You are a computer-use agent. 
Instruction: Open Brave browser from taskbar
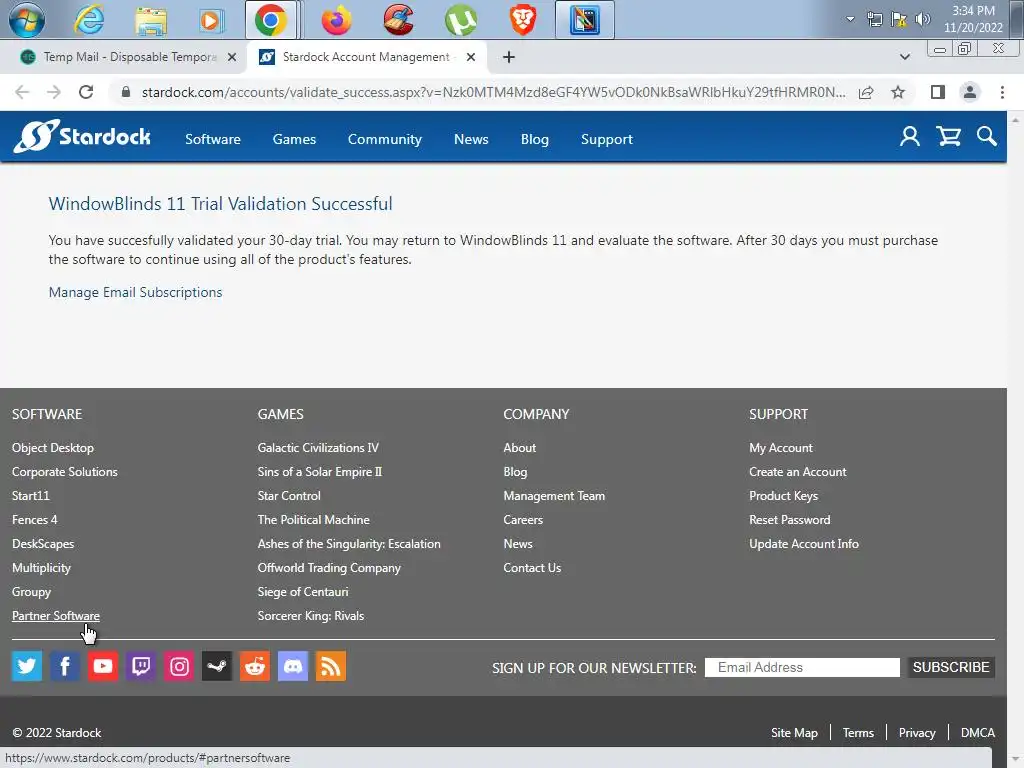tap(522, 20)
